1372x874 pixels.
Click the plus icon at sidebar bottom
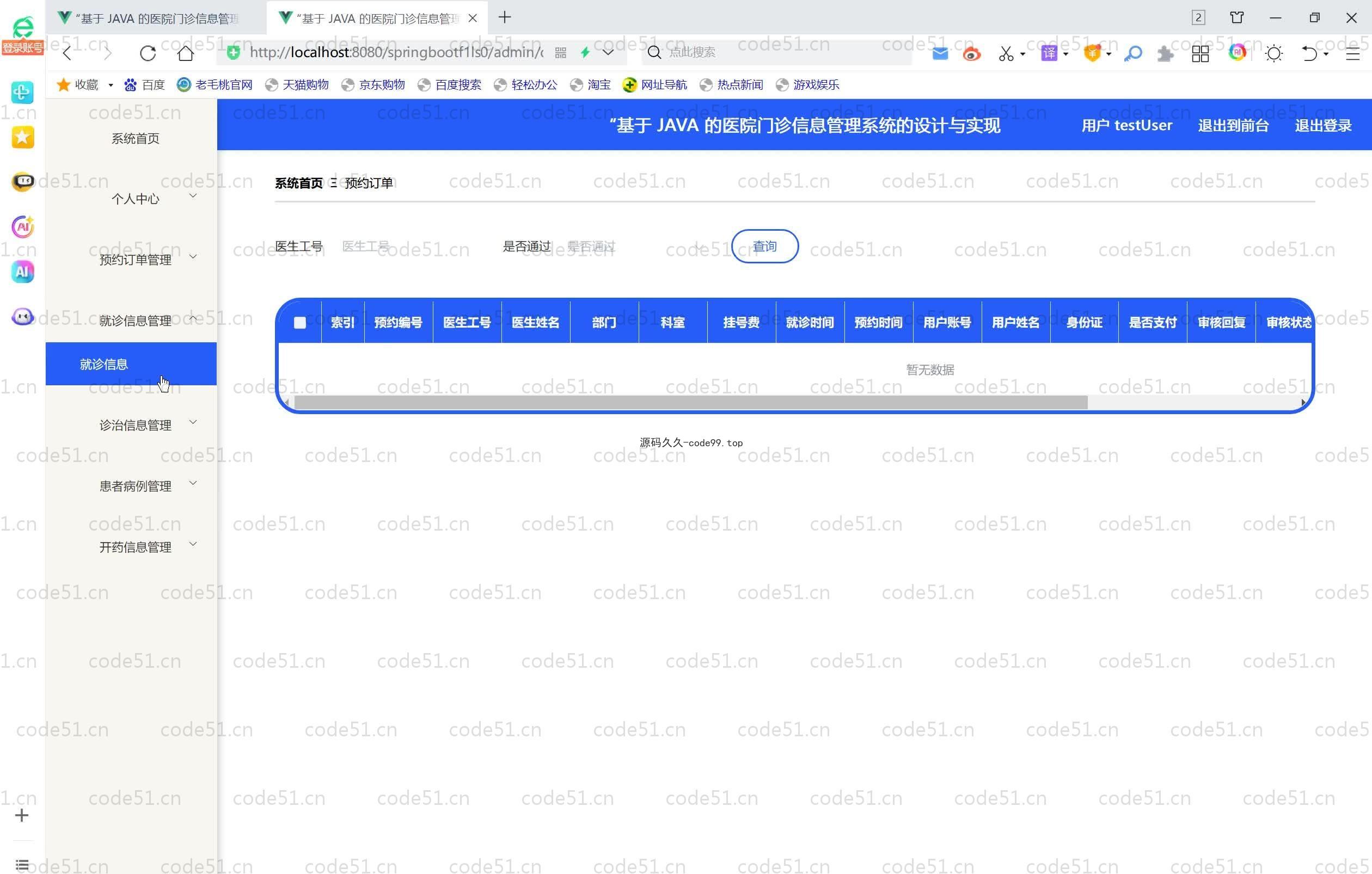22,815
